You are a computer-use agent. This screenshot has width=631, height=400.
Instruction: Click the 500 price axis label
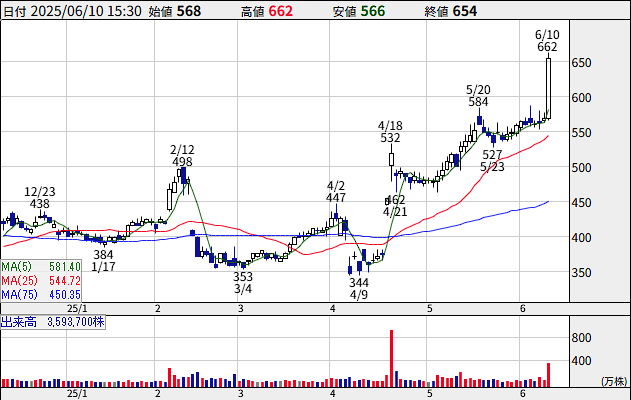click(582, 168)
